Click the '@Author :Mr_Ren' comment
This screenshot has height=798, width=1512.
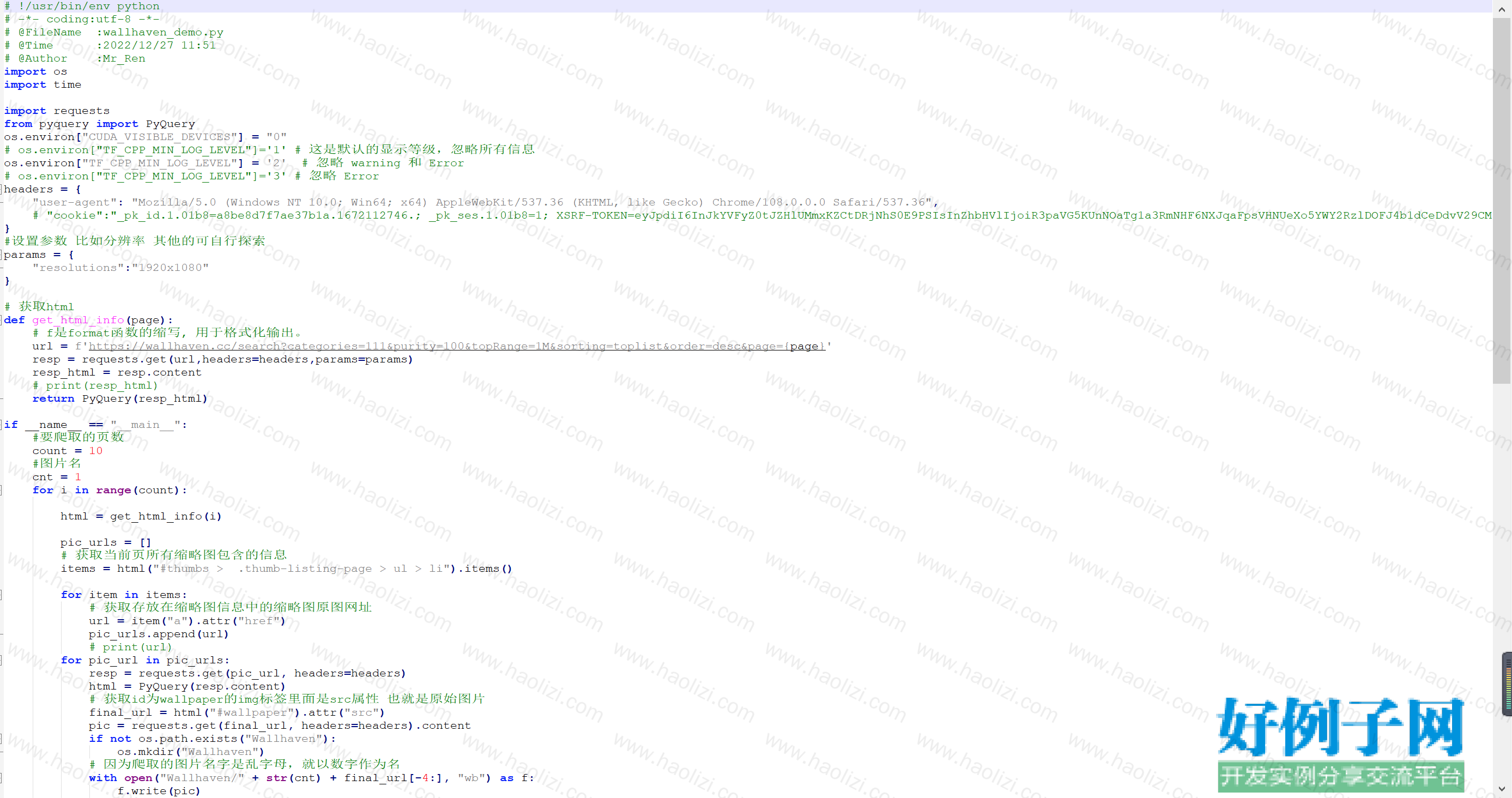click(75, 59)
